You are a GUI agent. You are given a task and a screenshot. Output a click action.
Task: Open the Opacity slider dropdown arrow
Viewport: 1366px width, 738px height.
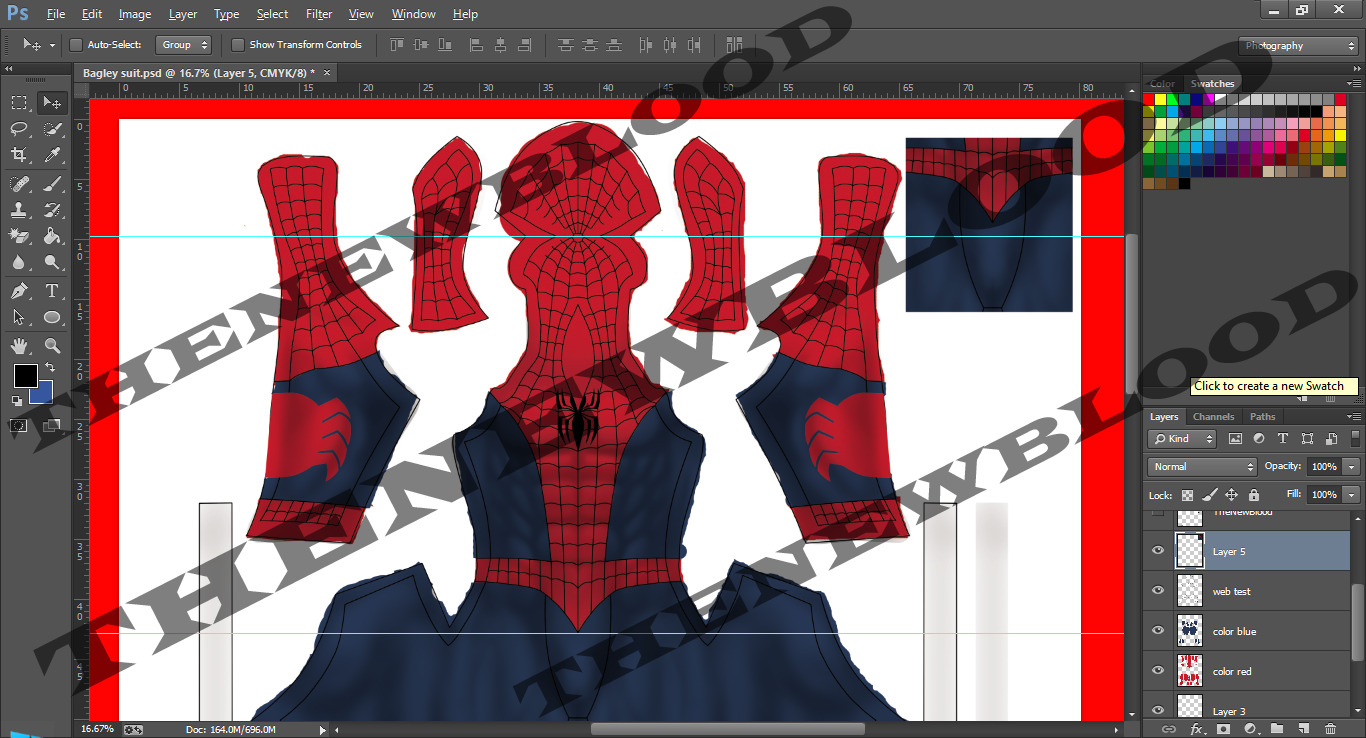[1352, 467]
